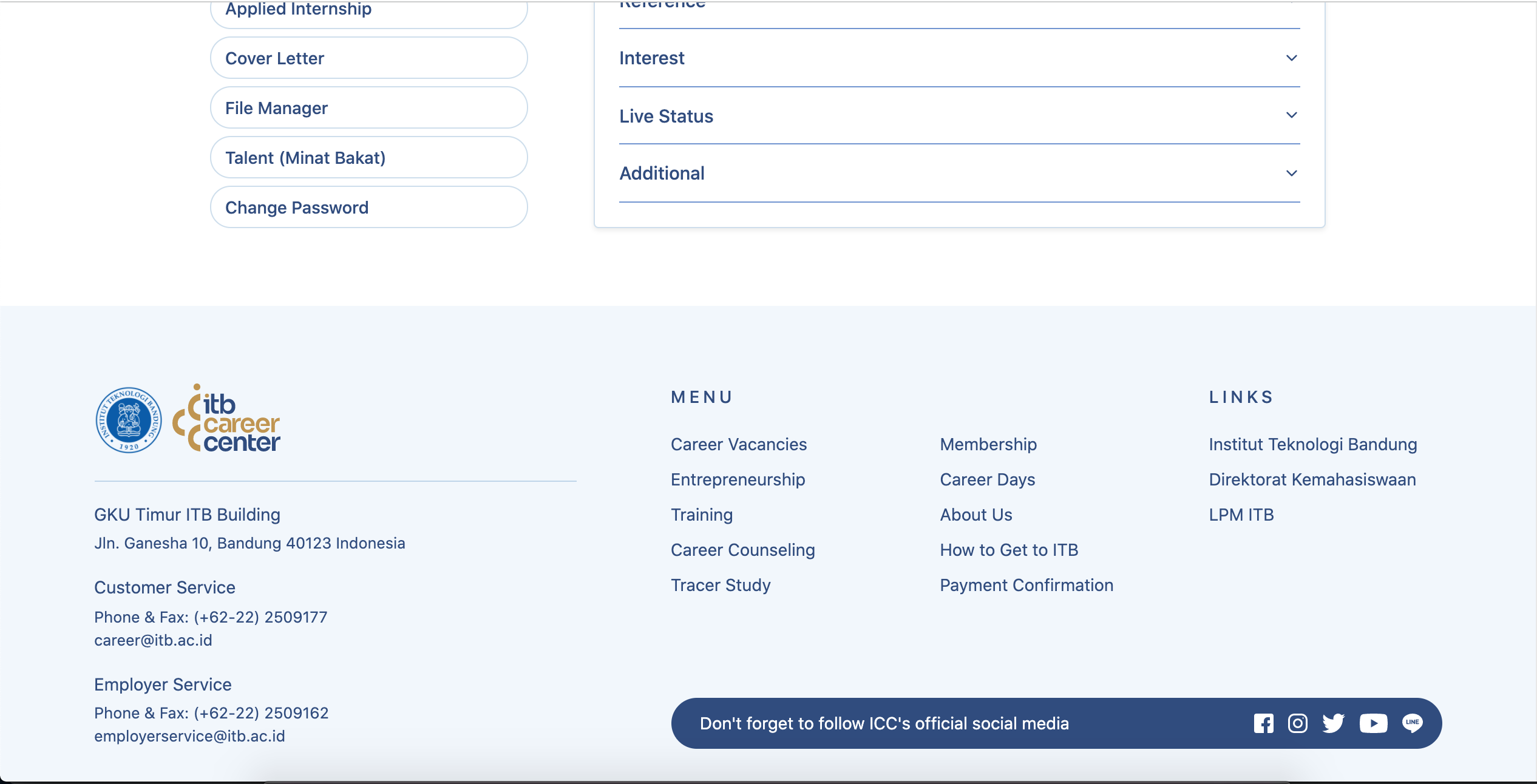The image size is (1537, 784).
Task: Open the Tracer Study link
Action: pyautogui.click(x=720, y=585)
